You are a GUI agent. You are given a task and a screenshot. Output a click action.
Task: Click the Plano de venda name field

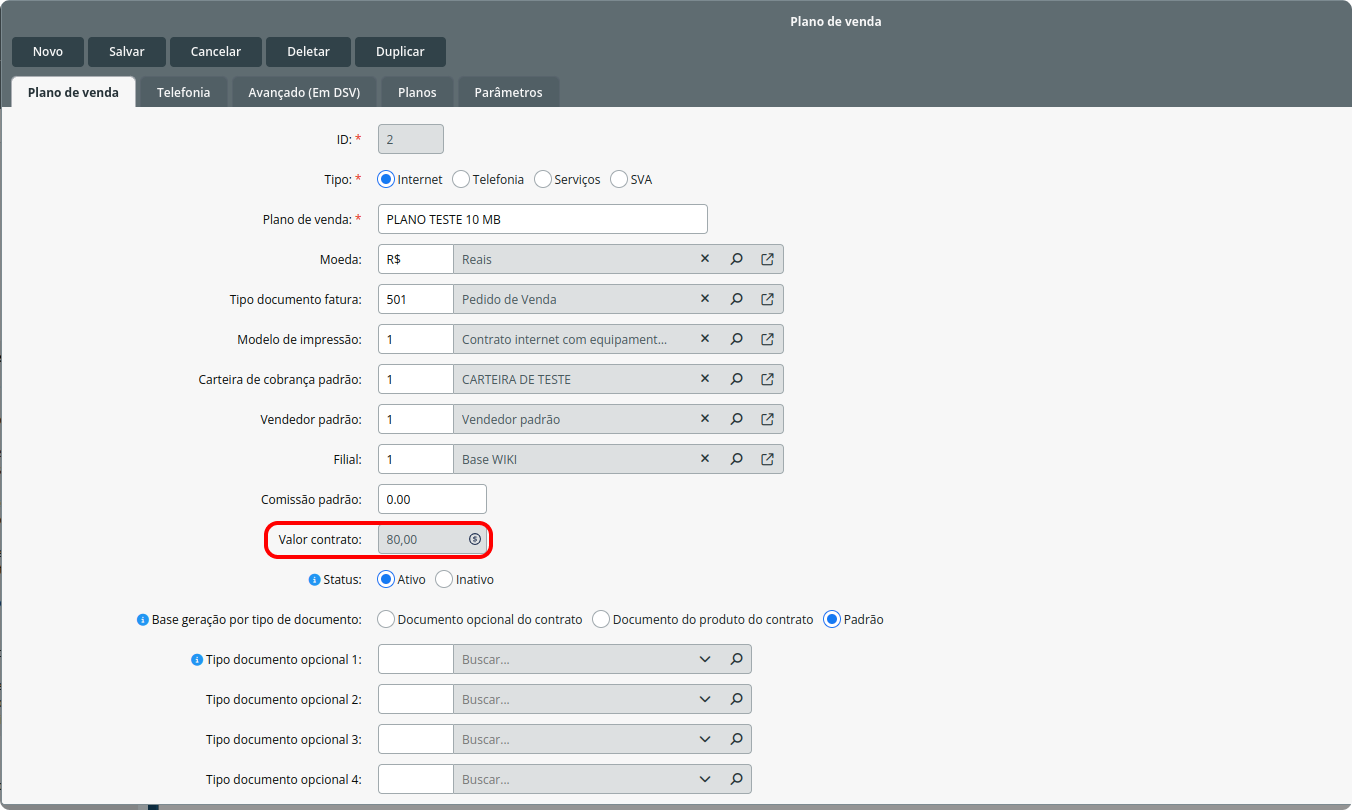click(x=543, y=219)
